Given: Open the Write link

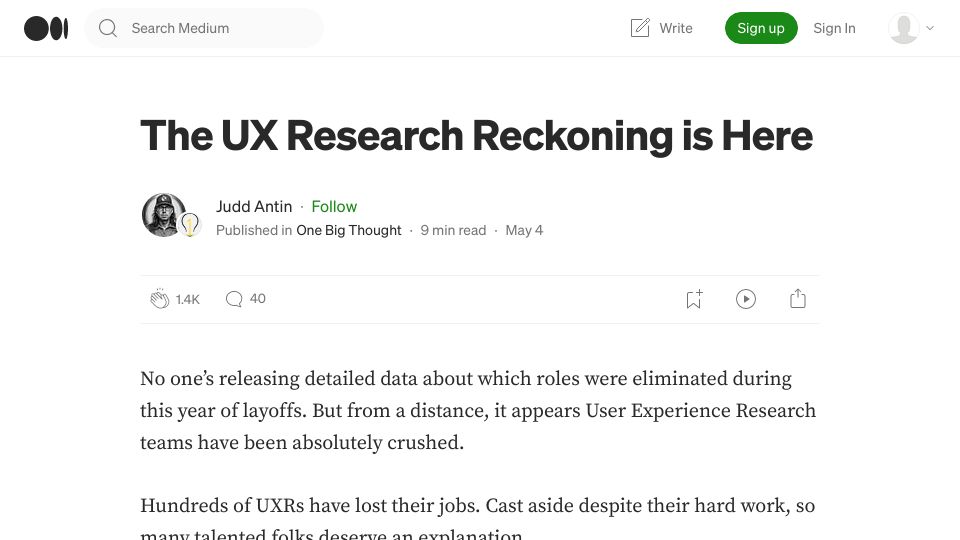Looking at the screenshot, I should 676,28.
